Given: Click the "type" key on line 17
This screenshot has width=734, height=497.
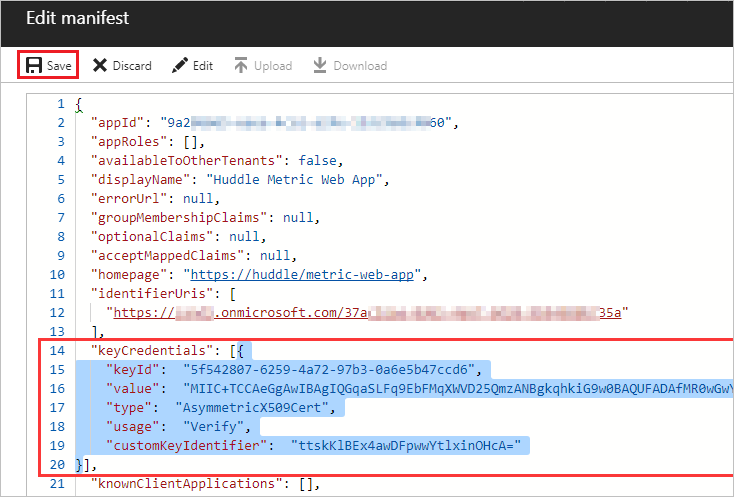Looking at the screenshot, I should click(x=129, y=408).
